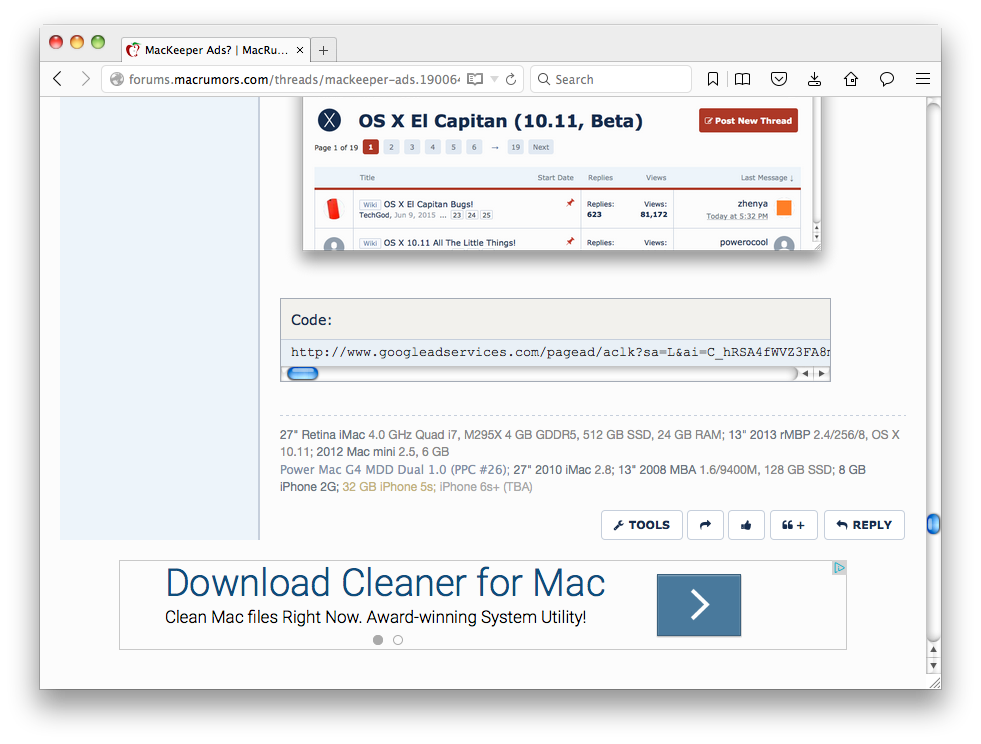Open page 19 in the embedded pagination
Screen dimensions: 981x744
516,147
